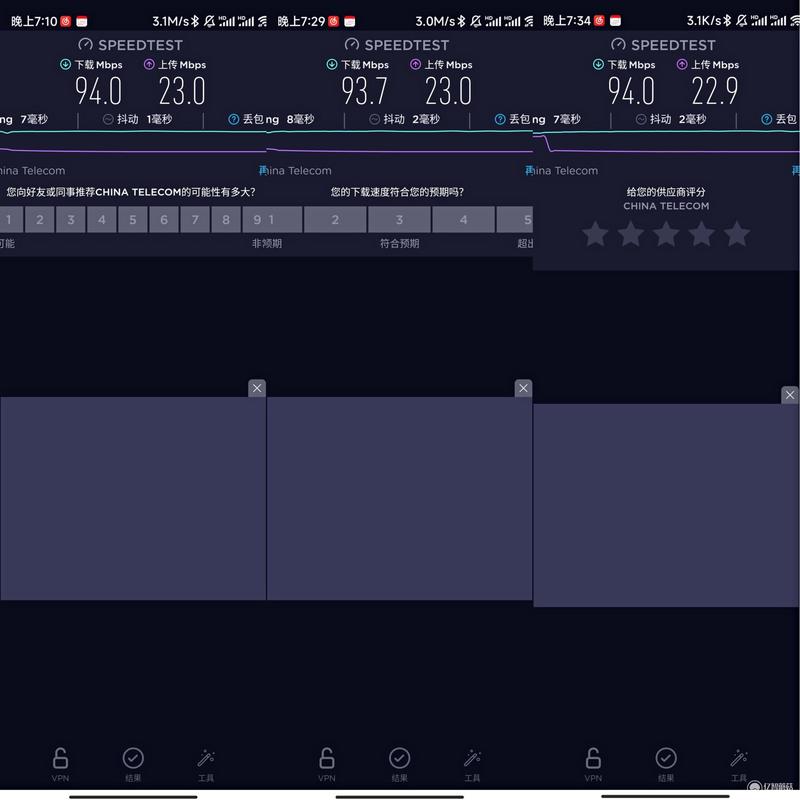
Task: Tap the 抖动 jitter icon in the 7:34 screen
Action: [x=641, y=119]
